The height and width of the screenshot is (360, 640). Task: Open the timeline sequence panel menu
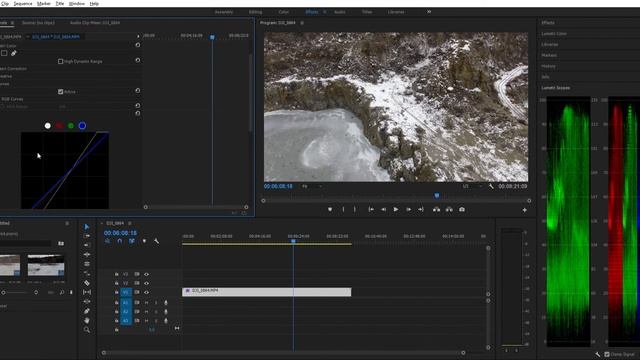[x=130, y=223]
